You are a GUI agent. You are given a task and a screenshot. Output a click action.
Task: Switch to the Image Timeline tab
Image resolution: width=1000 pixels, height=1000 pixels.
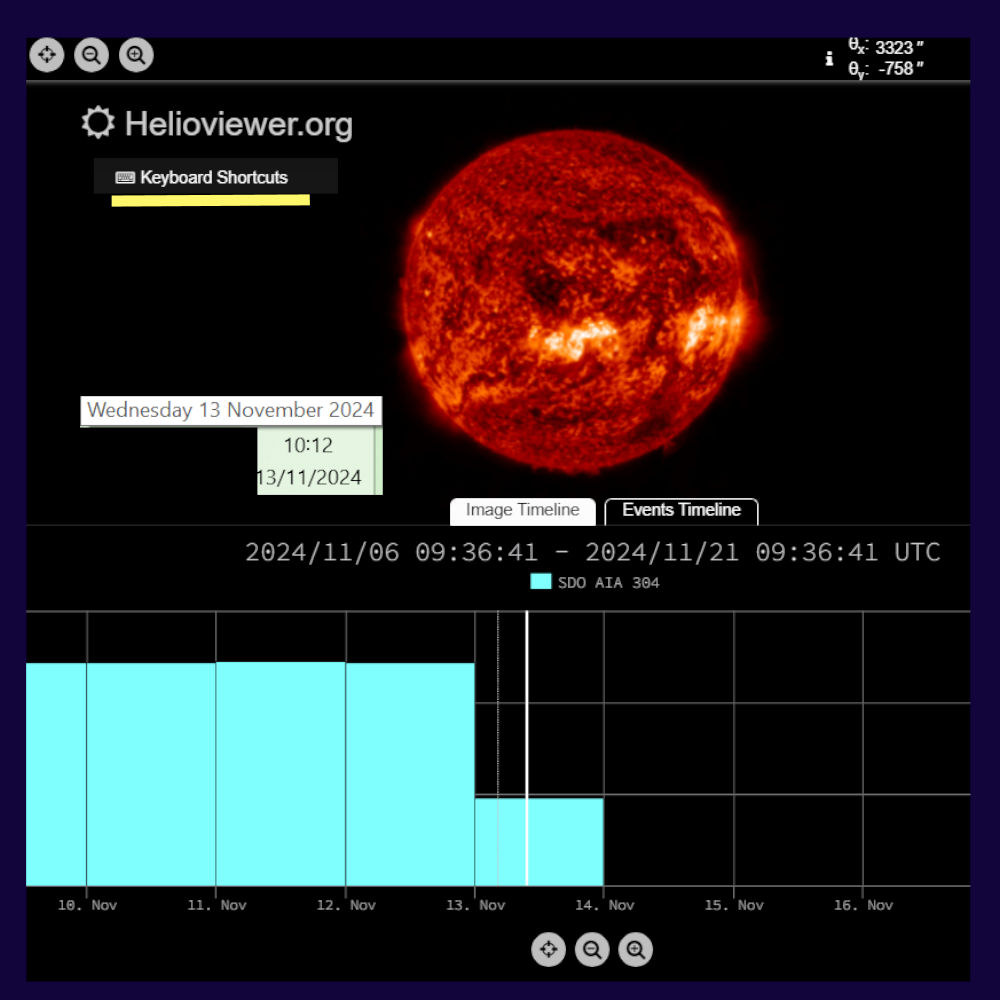522,511
